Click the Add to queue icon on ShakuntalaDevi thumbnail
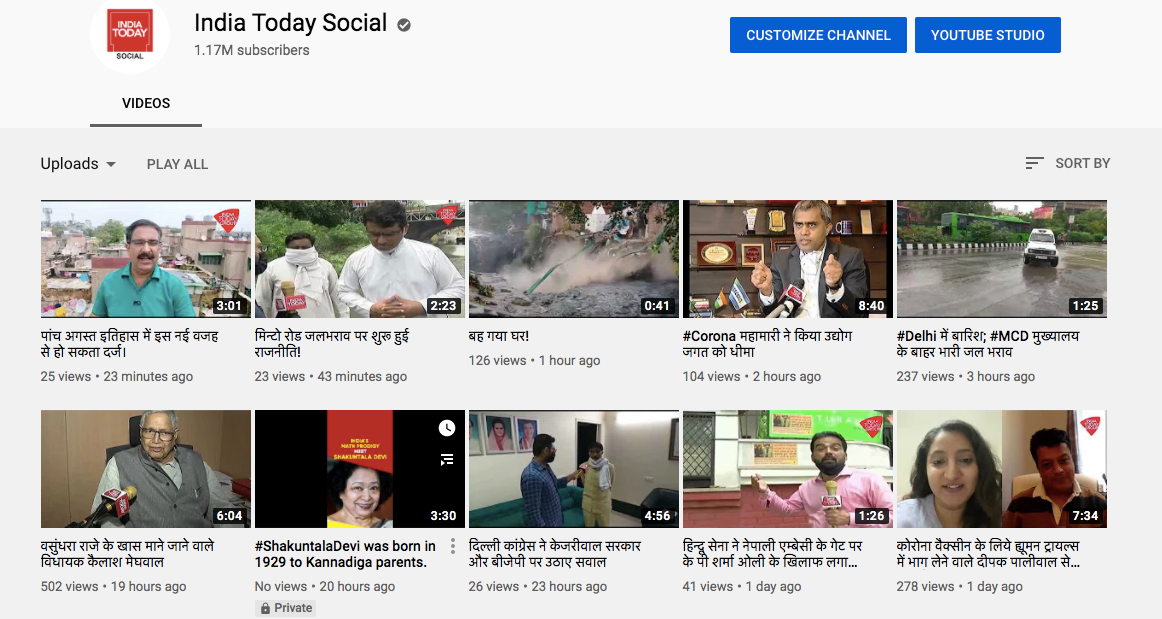 click(446, 460)
